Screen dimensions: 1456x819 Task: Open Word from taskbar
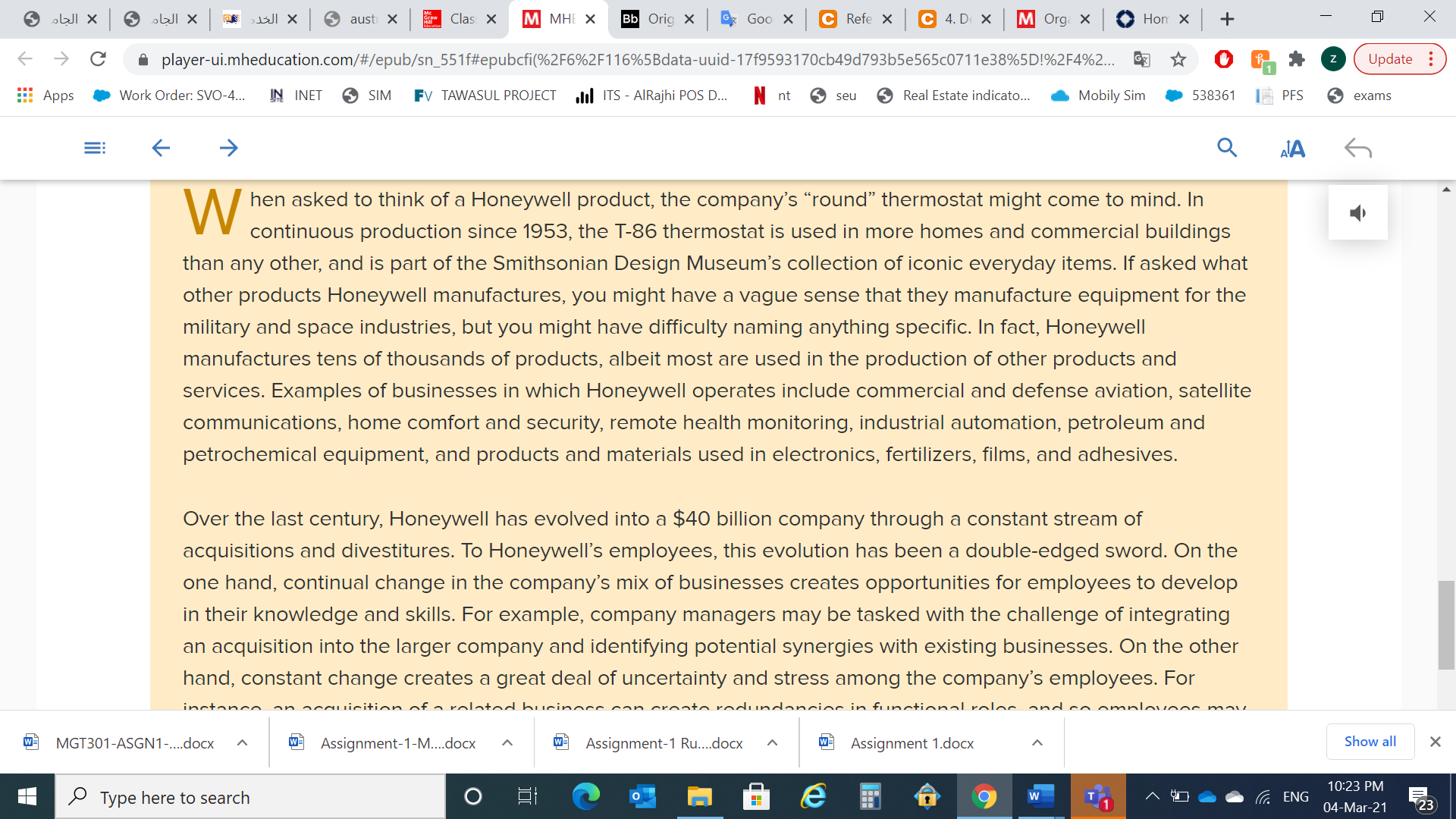1040,797
